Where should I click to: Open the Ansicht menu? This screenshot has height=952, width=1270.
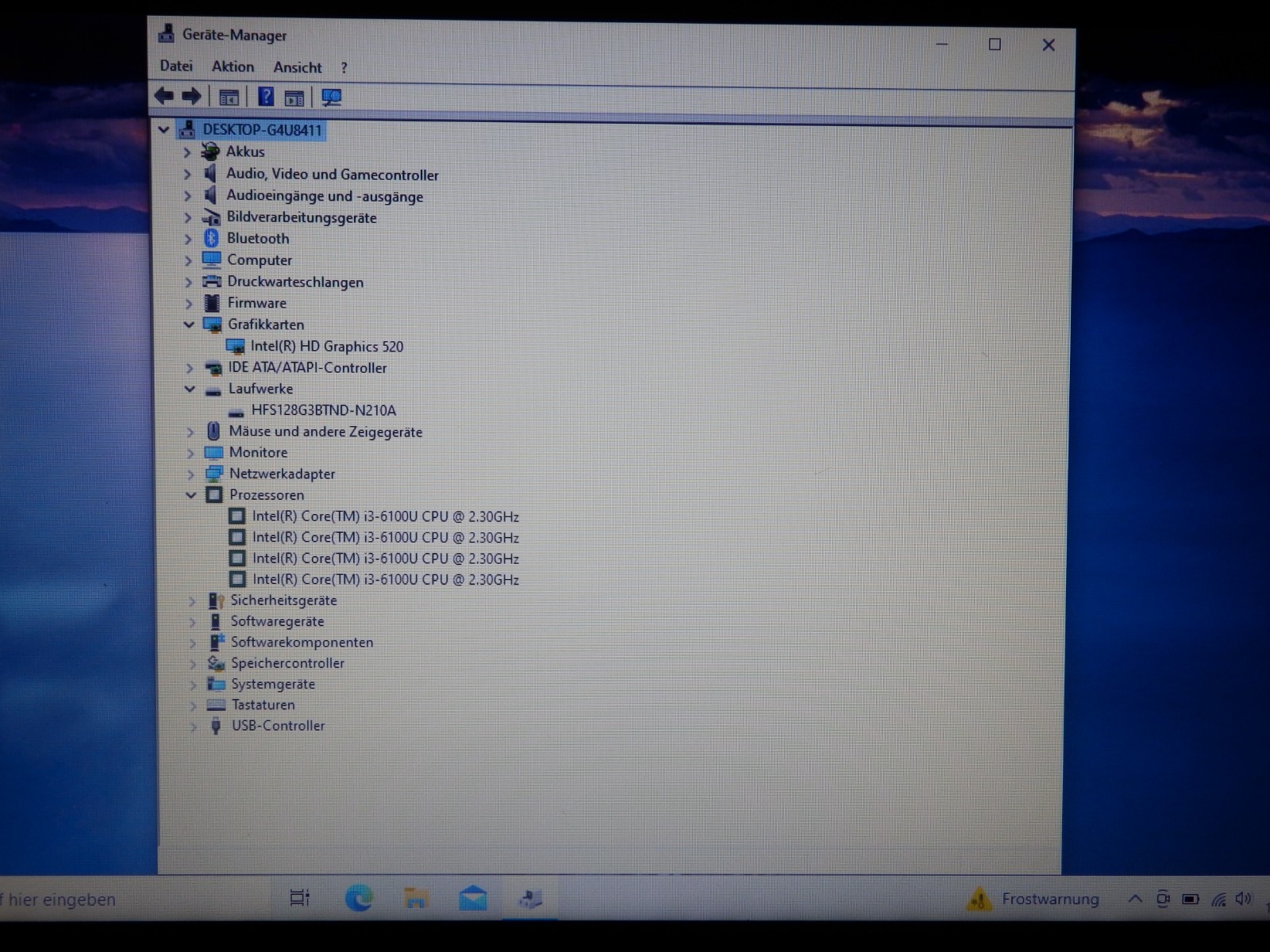298,67
